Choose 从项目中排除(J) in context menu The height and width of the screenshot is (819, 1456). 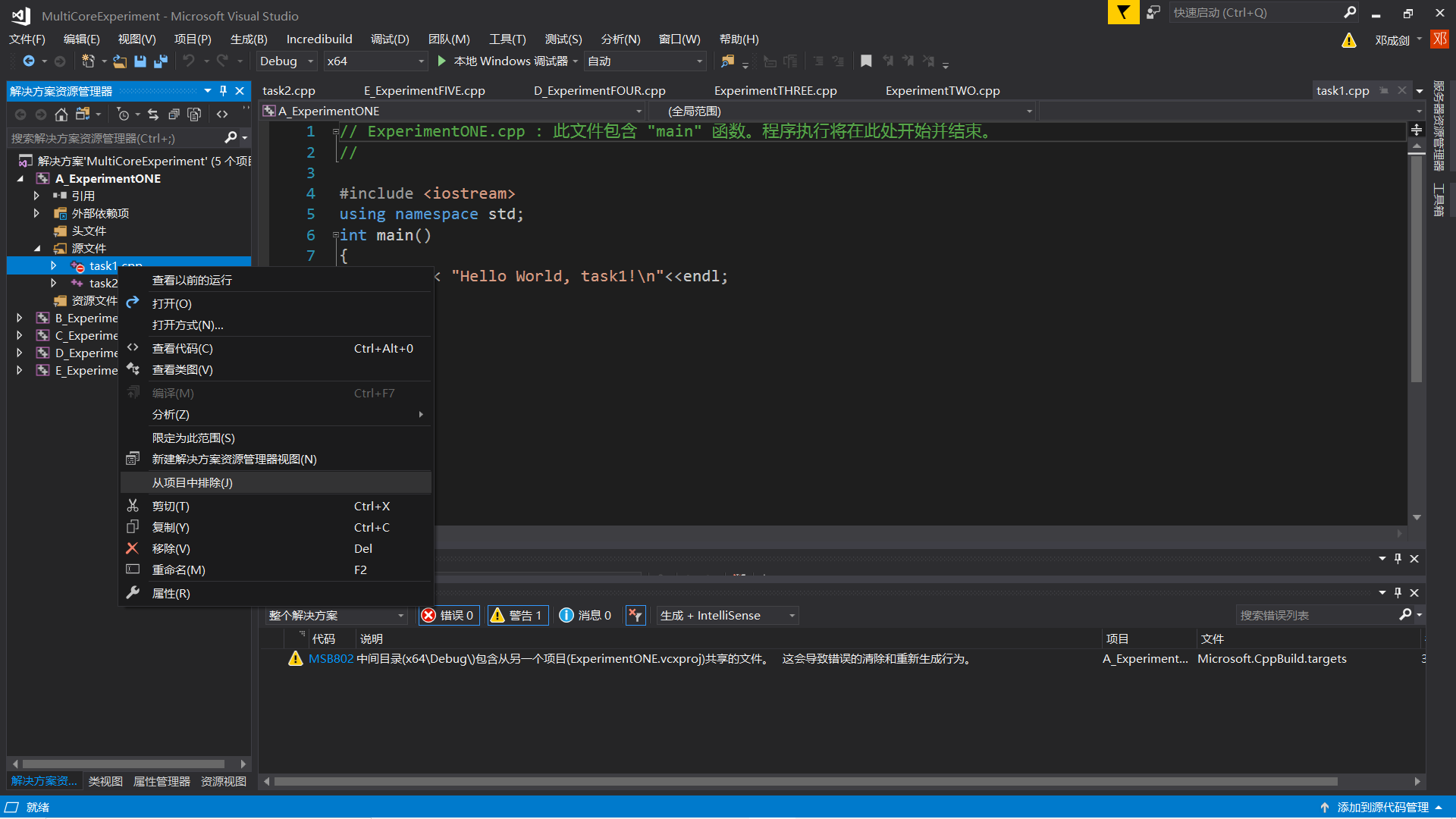[276, 483]
